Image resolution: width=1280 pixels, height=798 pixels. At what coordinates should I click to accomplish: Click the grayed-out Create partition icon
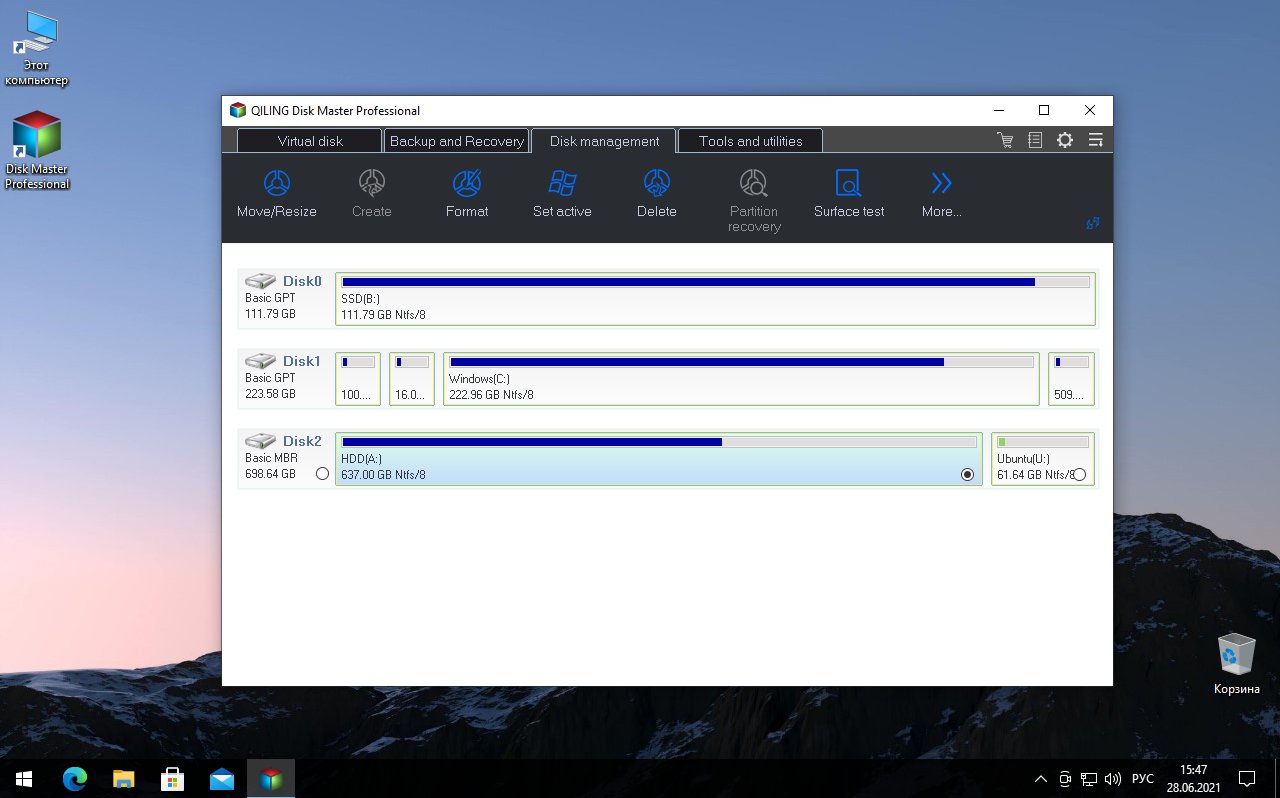point(372,183)
